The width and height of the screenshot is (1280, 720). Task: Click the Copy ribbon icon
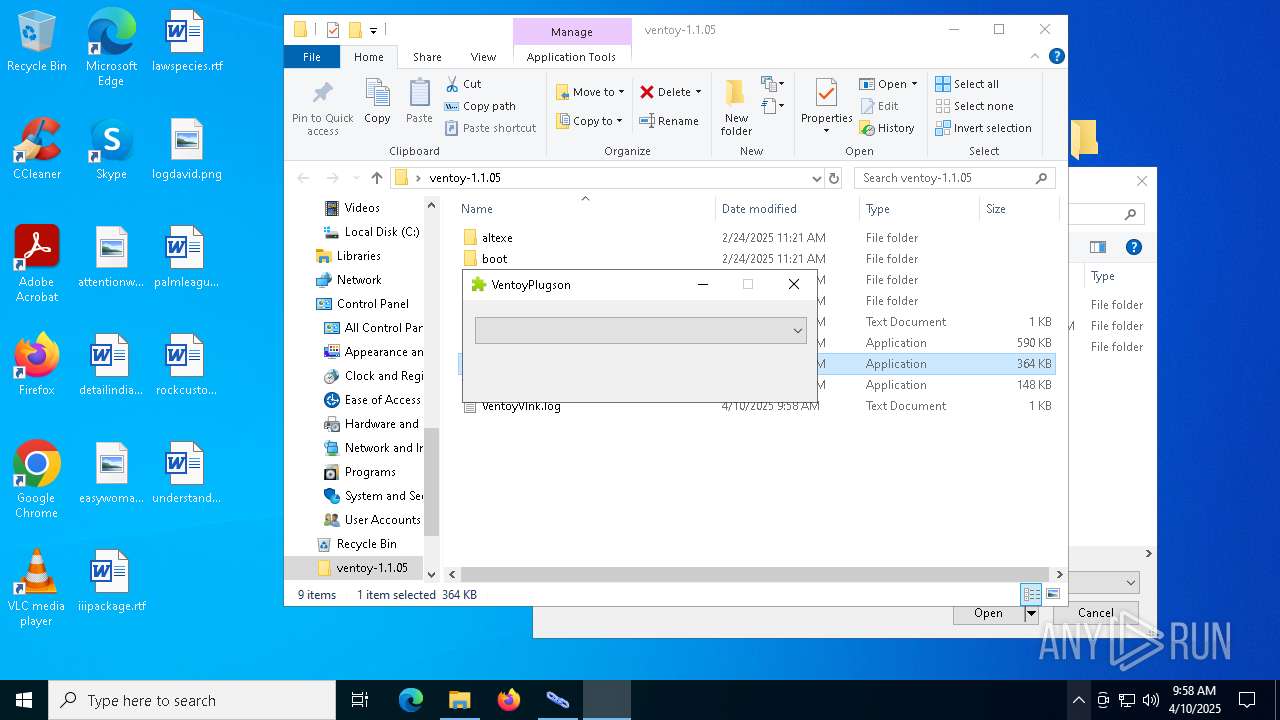(x=377, y=102)
